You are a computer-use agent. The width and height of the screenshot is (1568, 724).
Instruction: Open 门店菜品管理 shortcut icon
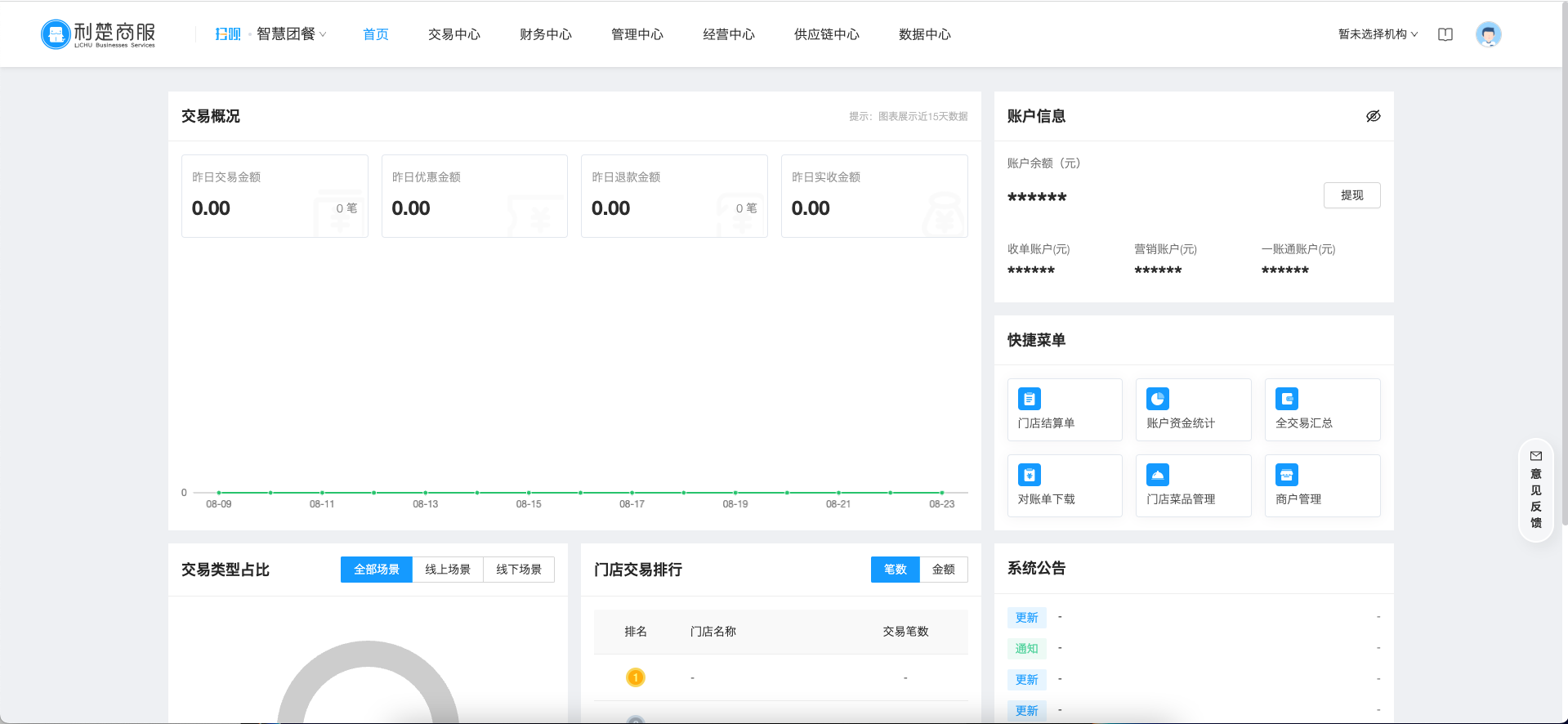[1158, 475]
